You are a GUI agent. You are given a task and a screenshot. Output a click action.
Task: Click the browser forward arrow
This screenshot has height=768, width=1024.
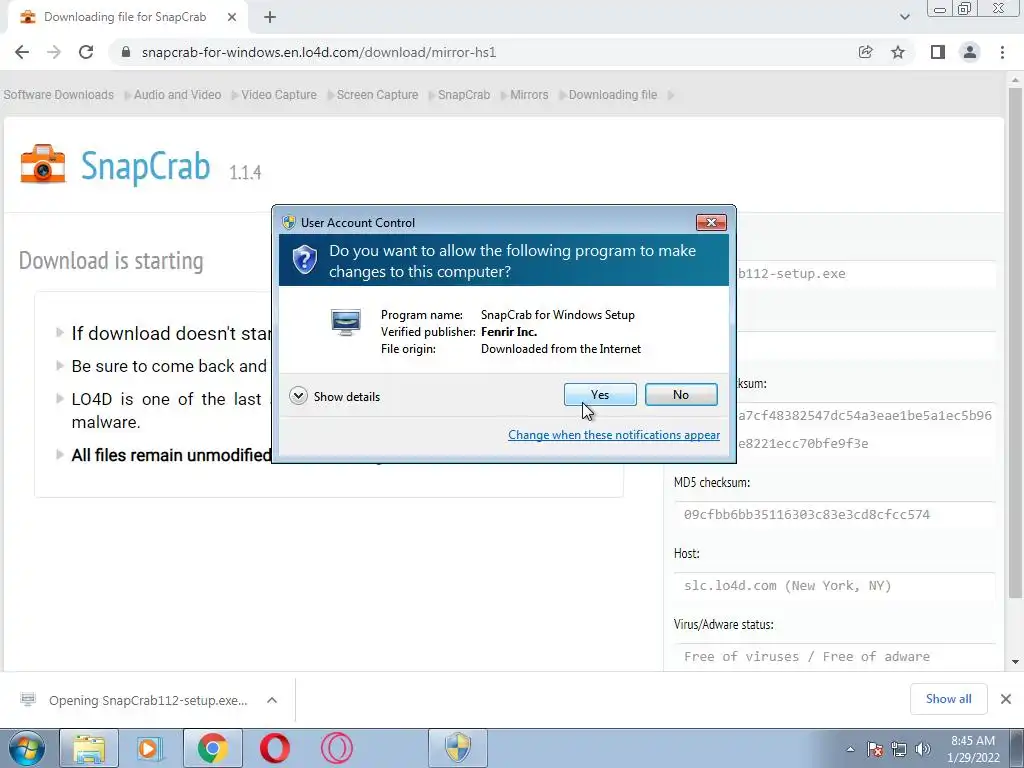click(x=54, y=52)
